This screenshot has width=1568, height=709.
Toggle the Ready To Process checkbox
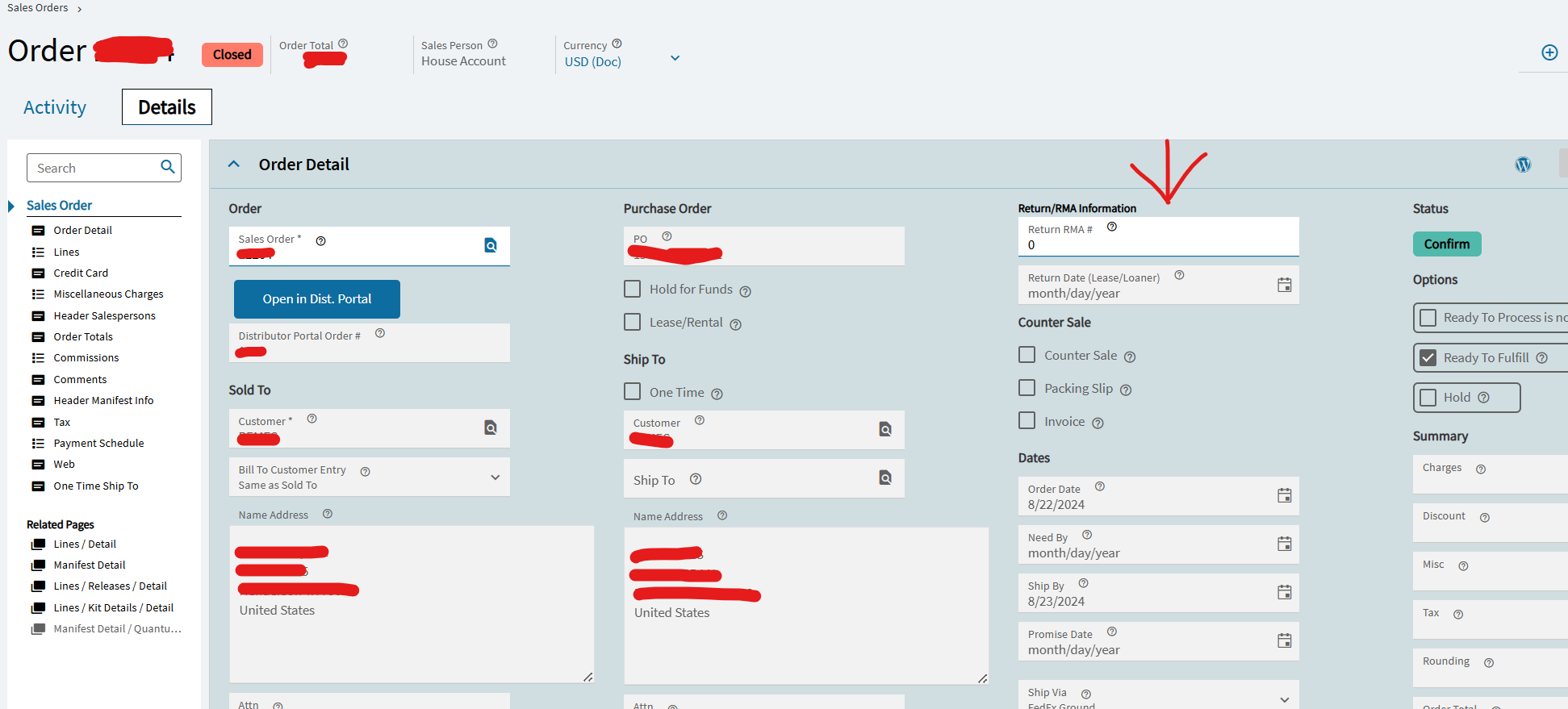point(1428,318)
